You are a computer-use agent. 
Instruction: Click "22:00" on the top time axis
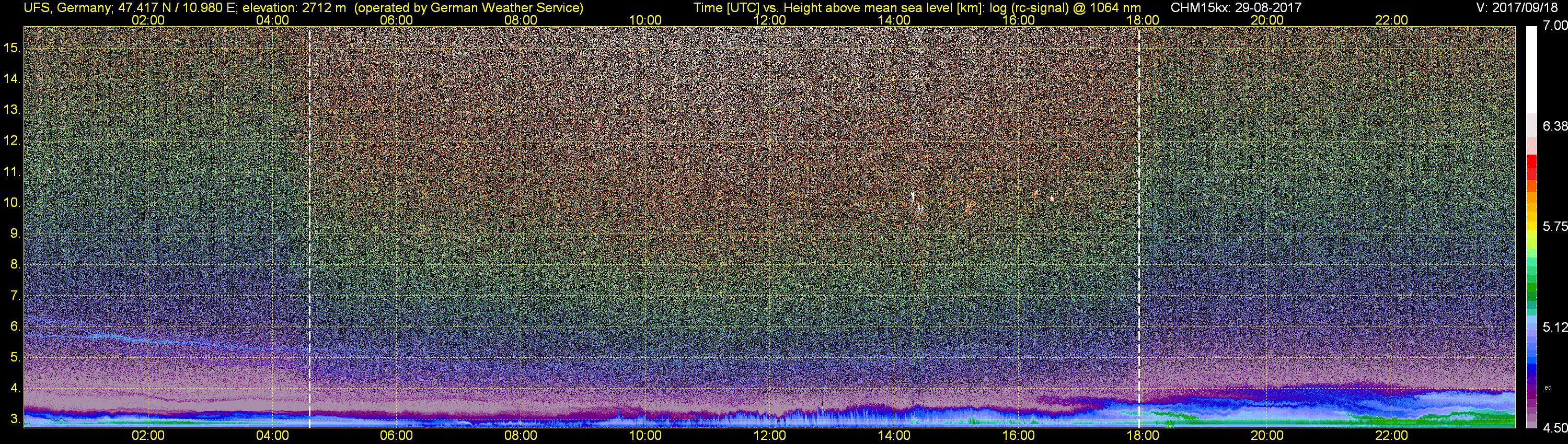1391,20
